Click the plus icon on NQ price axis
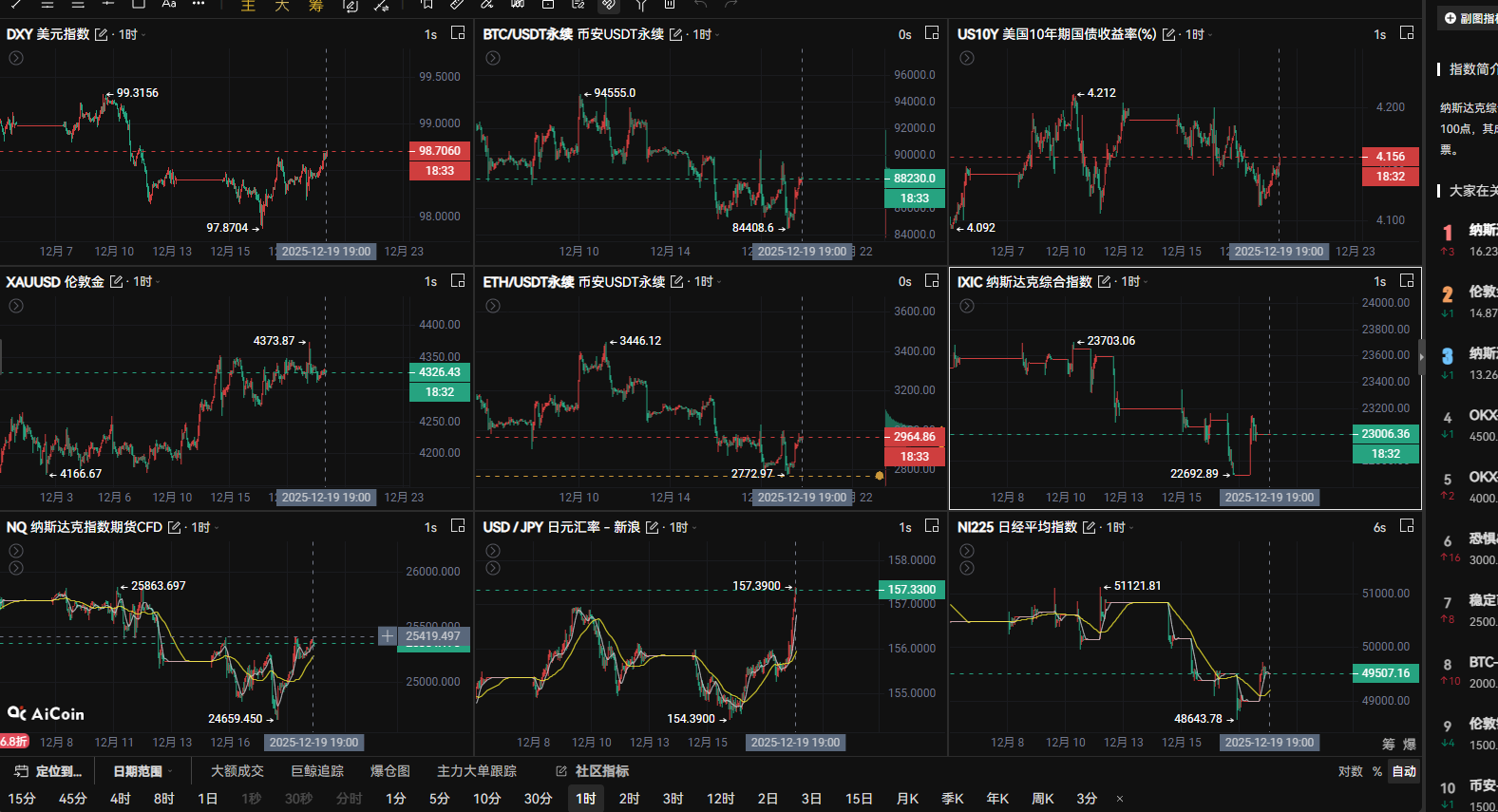Screen dimensions: 1498x812 (x=388, y=636)
